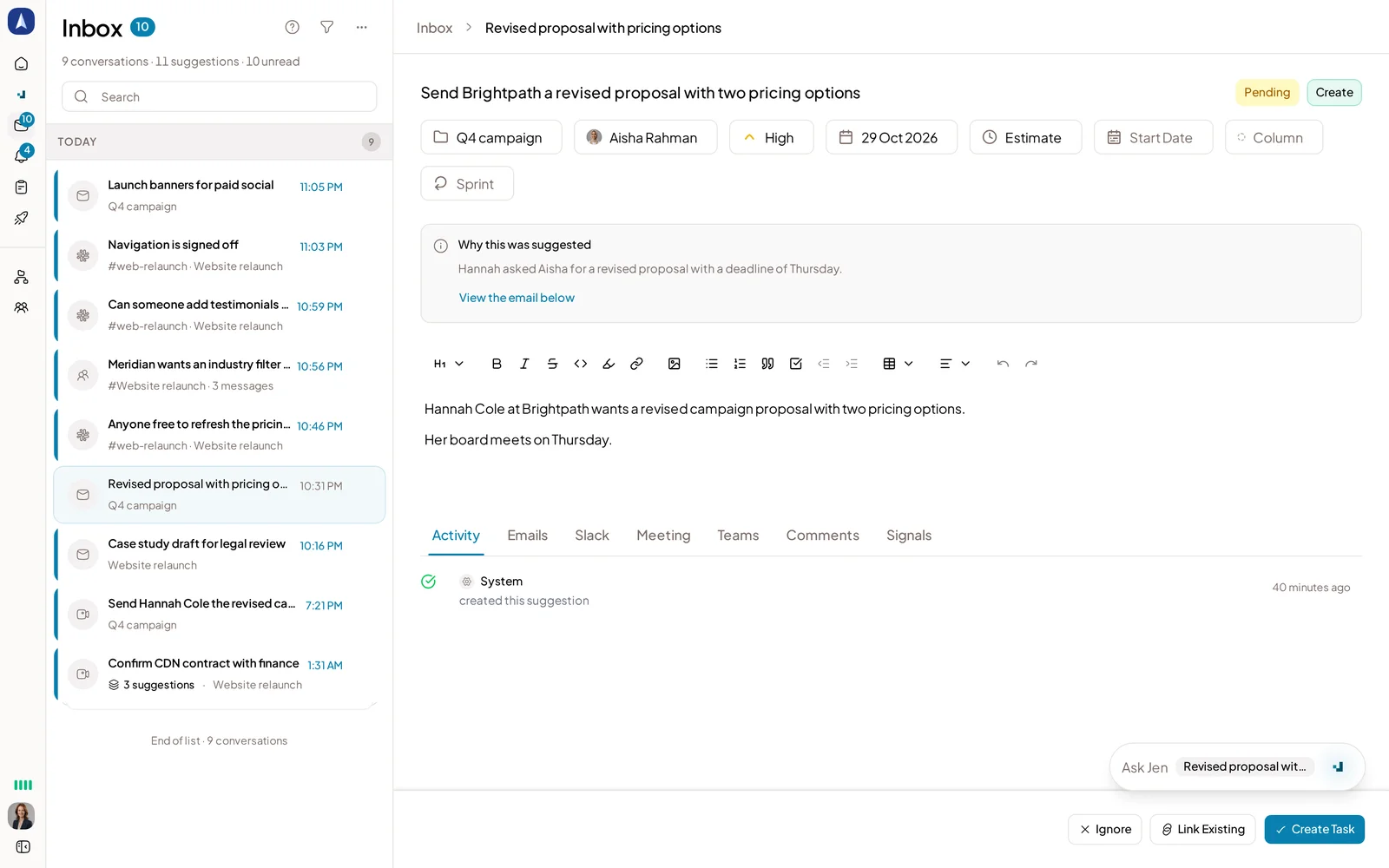Create a numbered list
1389x868 pixels.
[740, 364]
